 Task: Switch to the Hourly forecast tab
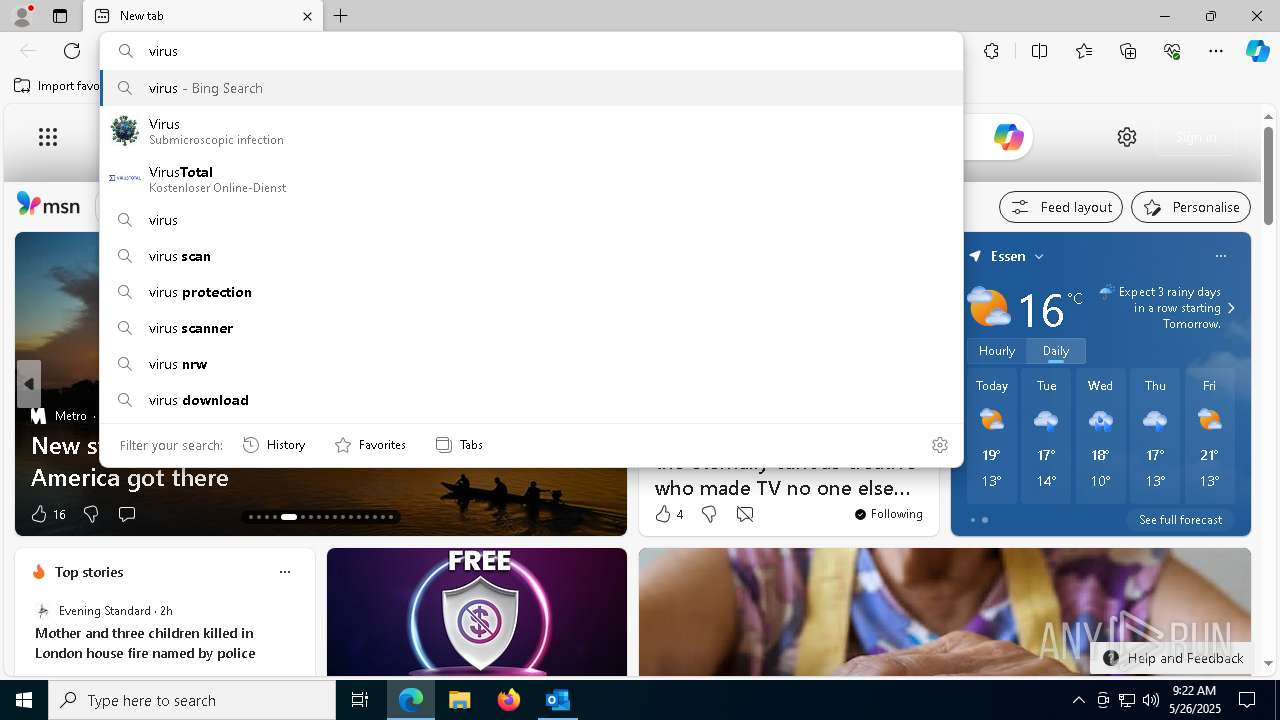[x=997, y=351]
